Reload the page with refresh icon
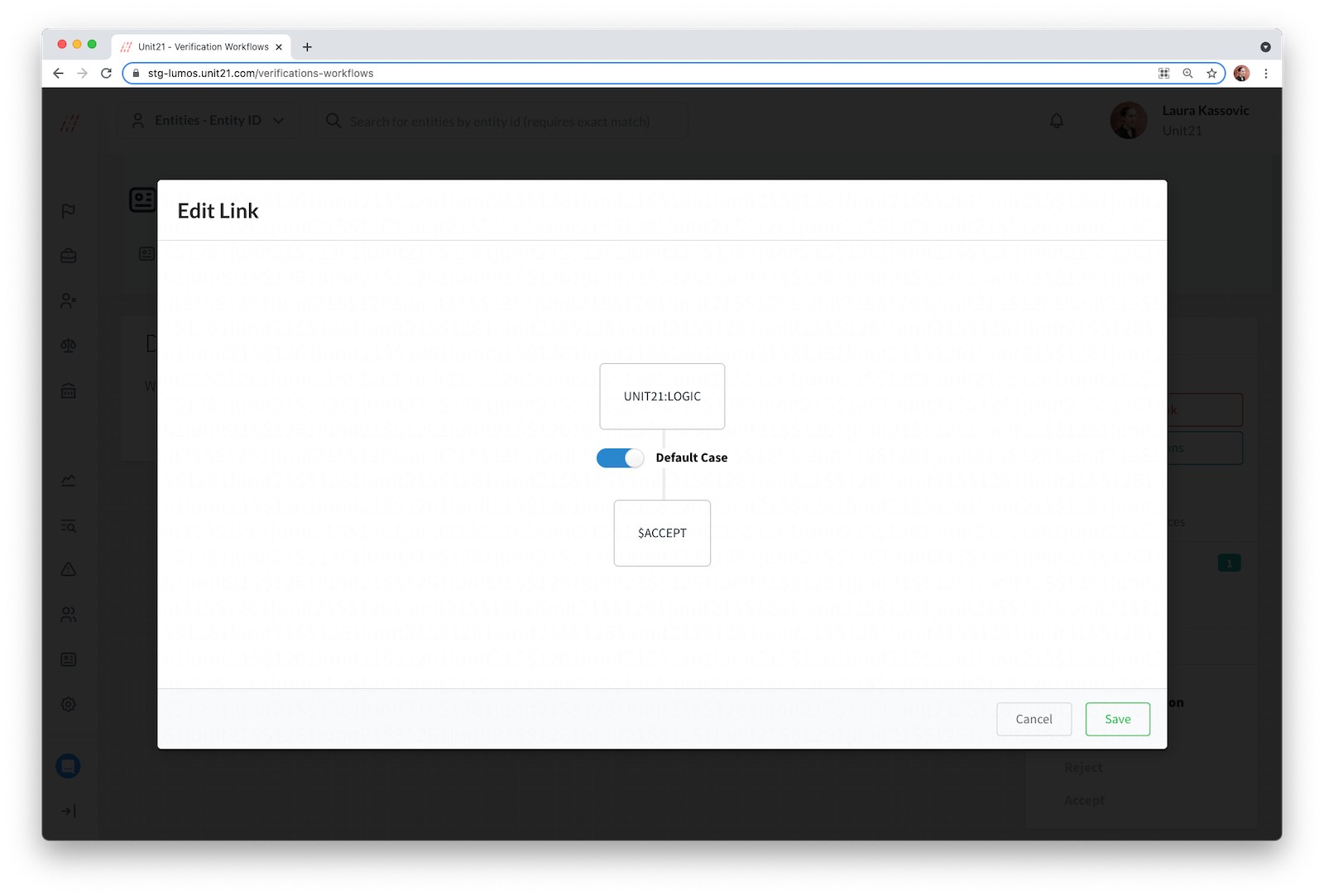Screen dimensions: 1324x896 (x=106, y=73)
